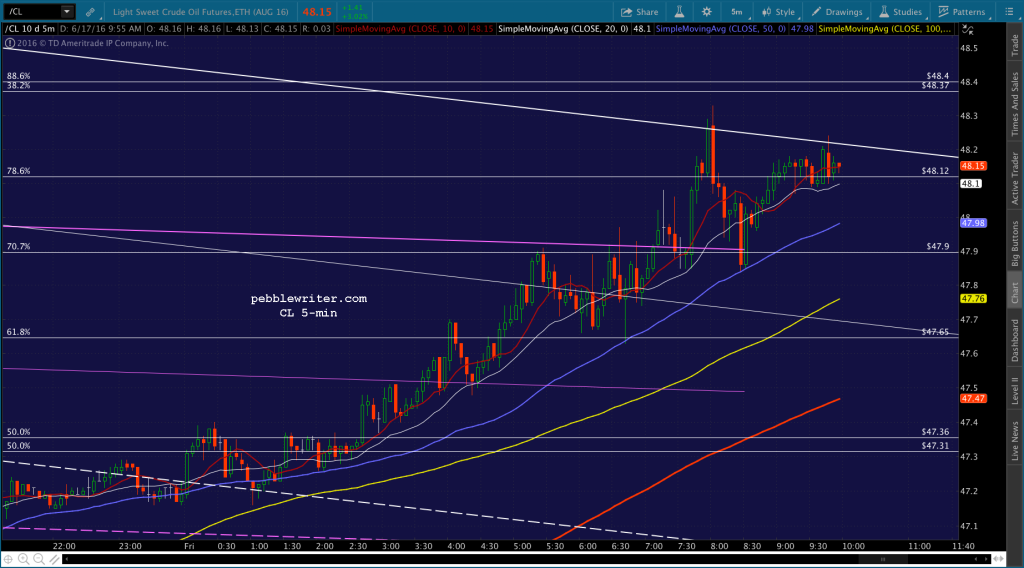Click the scrollbar right arrow
The height and width of the screenshot is (568, 1024).
tap(986, 559)
